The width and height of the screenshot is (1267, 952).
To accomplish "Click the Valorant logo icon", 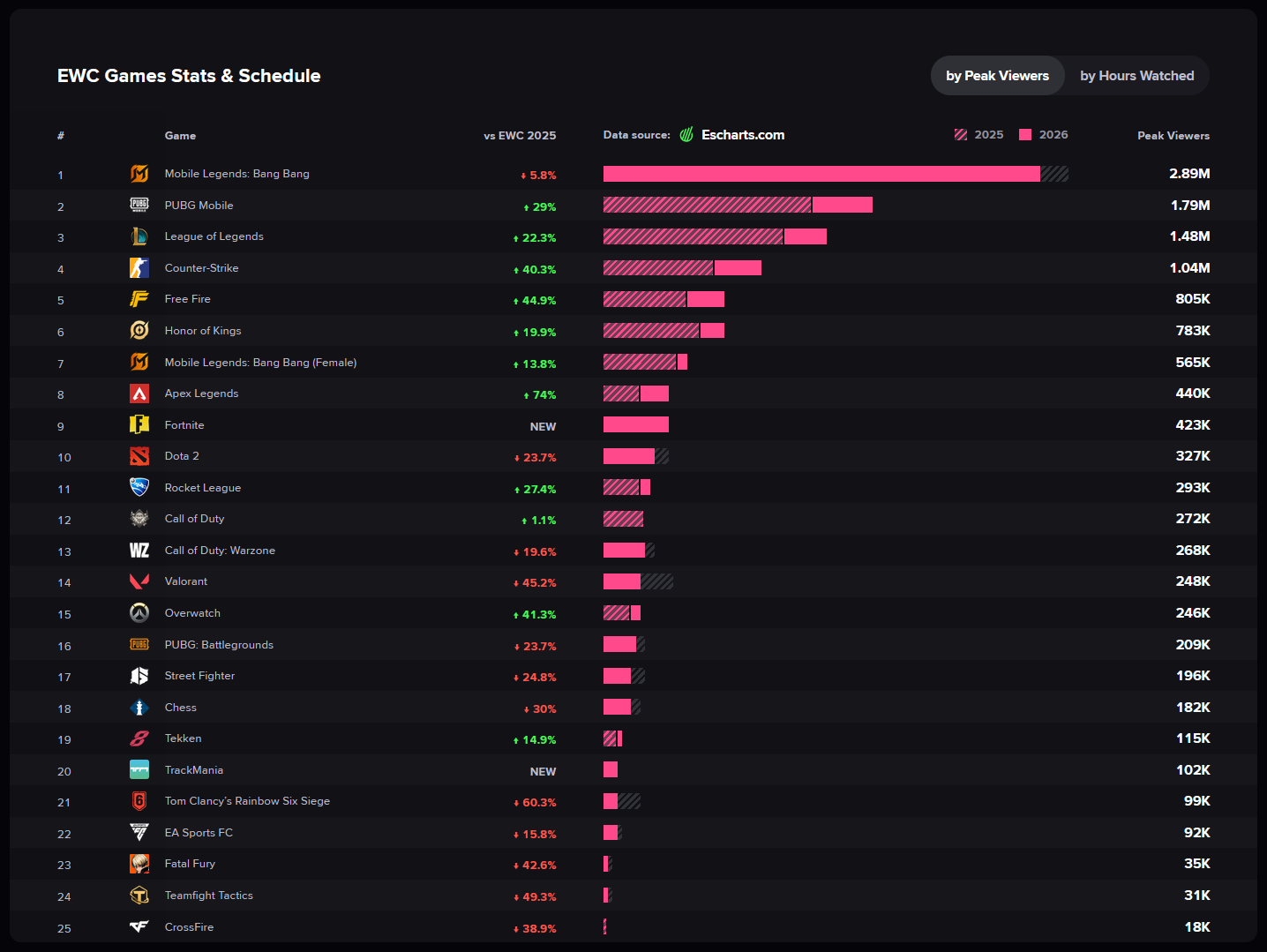I will [139, 581].
